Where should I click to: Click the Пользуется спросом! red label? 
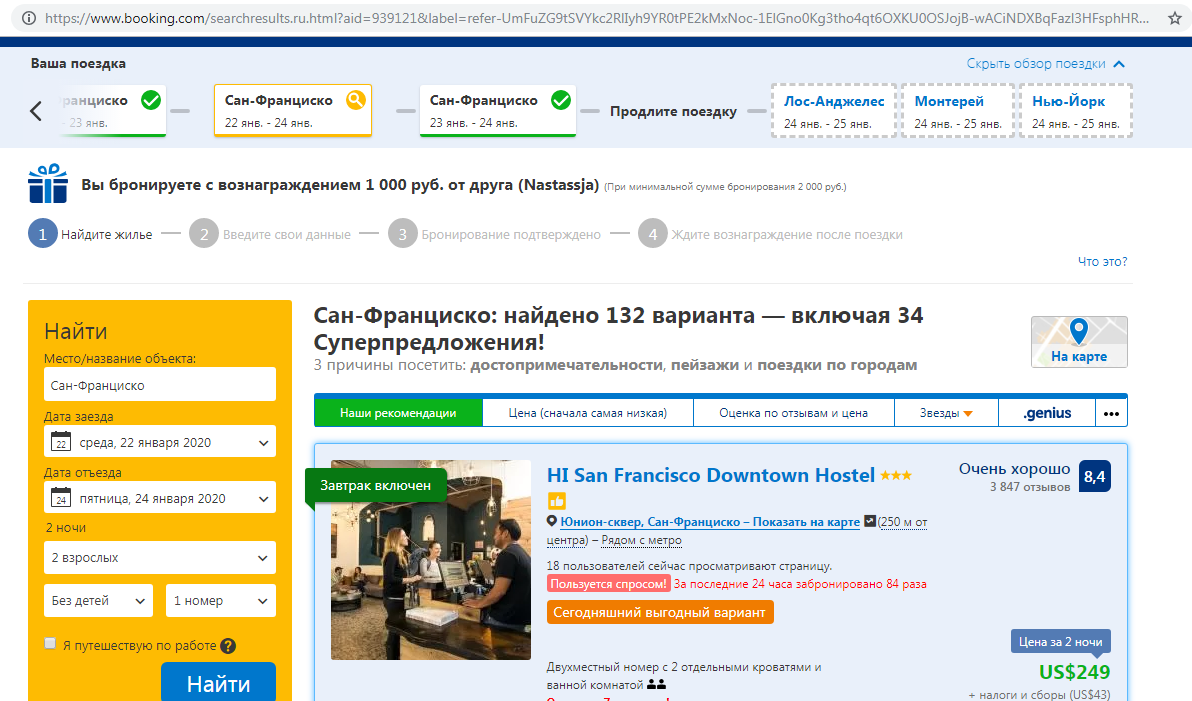pos(608,584)
